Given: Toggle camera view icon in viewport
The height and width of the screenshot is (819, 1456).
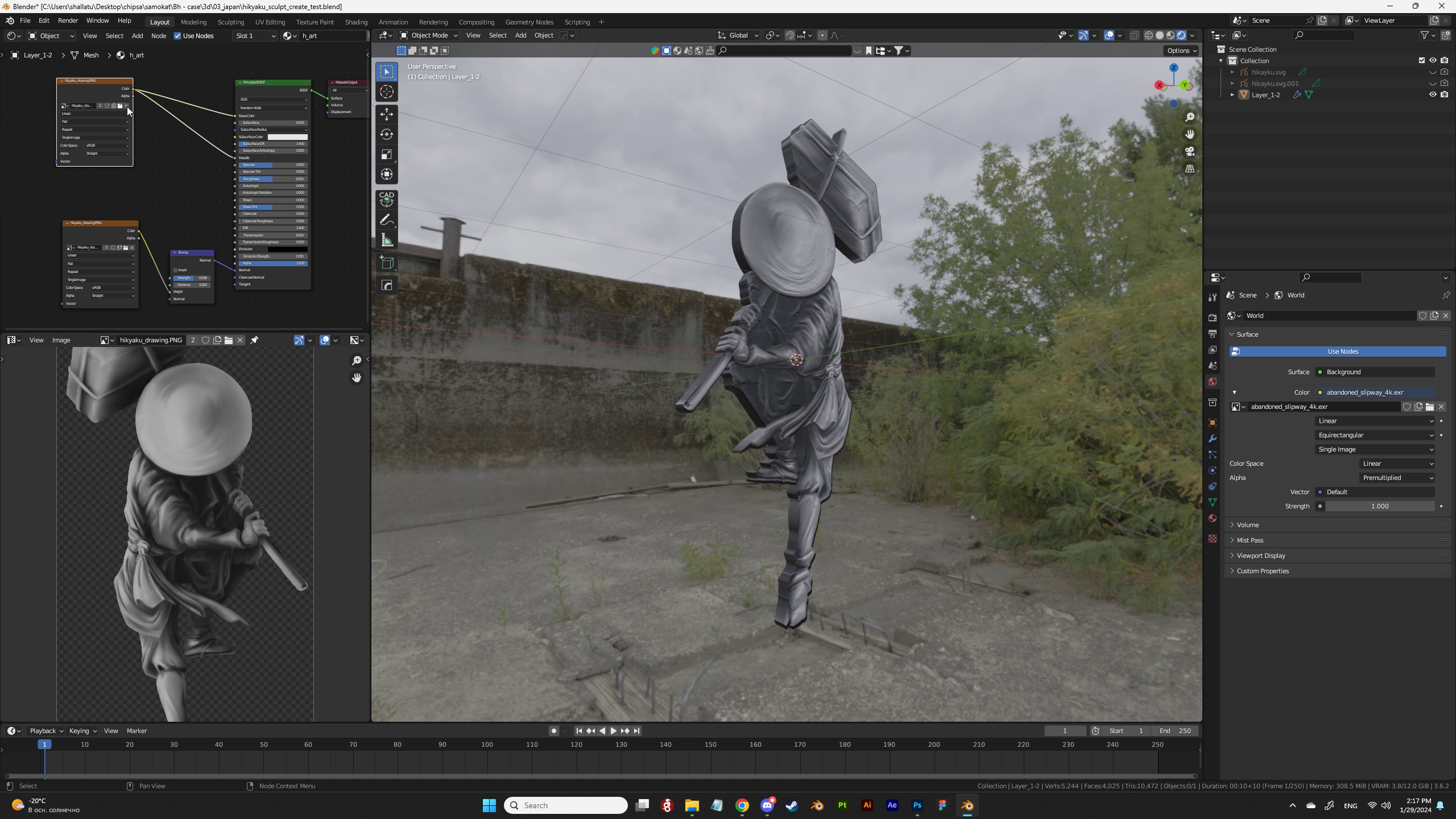Looking at the screenshot, I should (x=1190, y=152).
